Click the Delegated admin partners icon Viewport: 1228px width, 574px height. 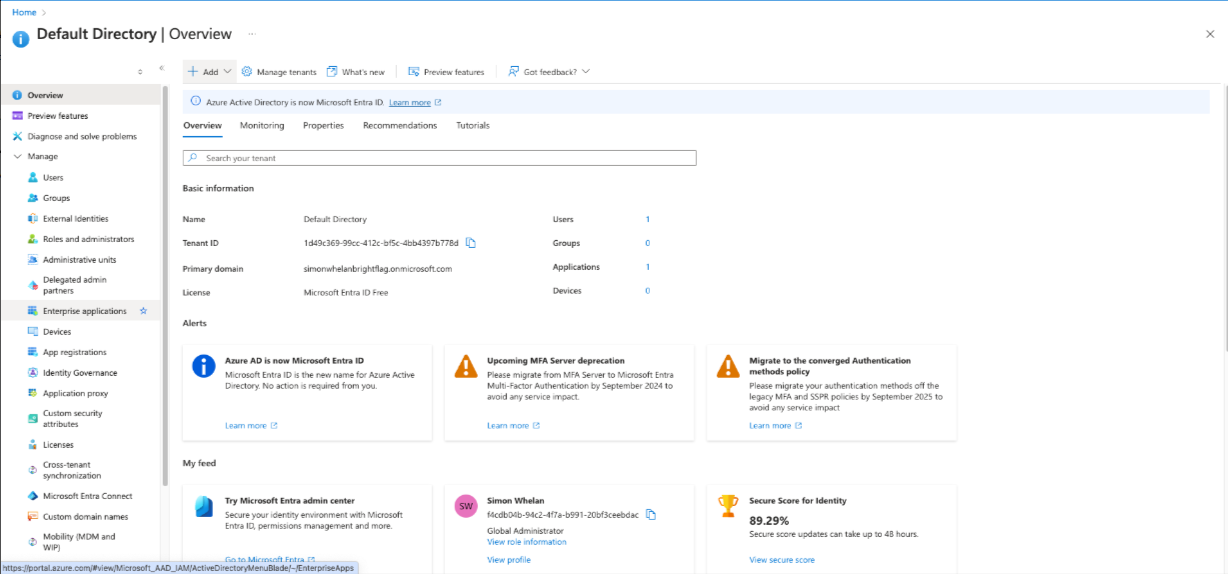33,285
